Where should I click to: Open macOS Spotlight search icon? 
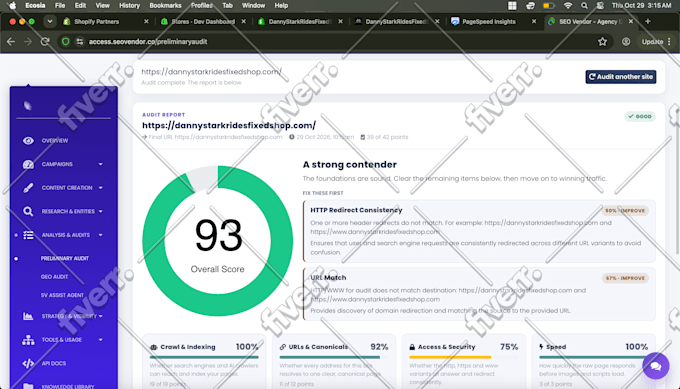click(584, 6)
